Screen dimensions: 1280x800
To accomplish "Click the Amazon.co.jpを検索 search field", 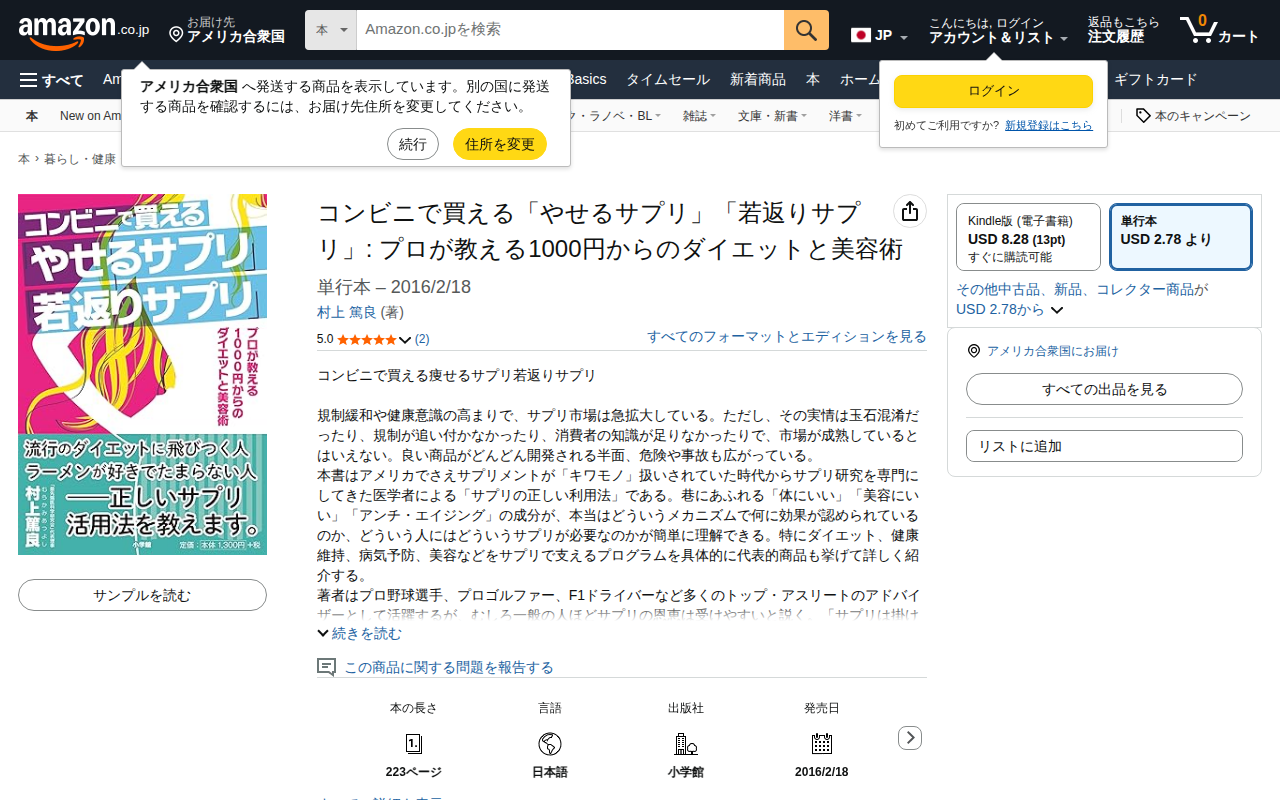I will tap(570, 30).
